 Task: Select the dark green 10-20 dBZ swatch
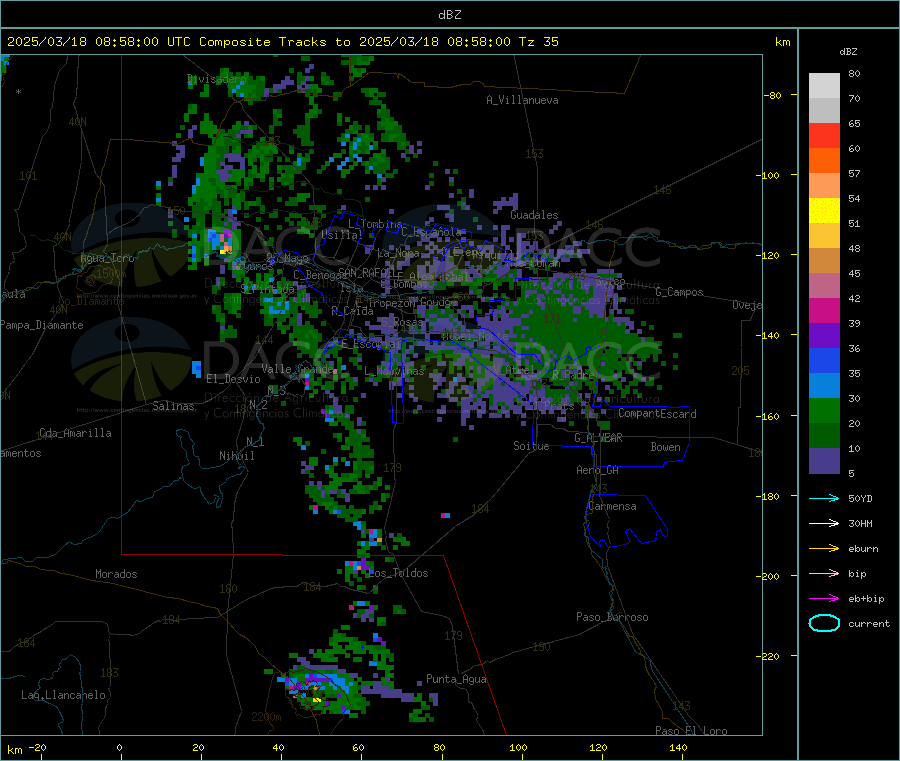824,435
